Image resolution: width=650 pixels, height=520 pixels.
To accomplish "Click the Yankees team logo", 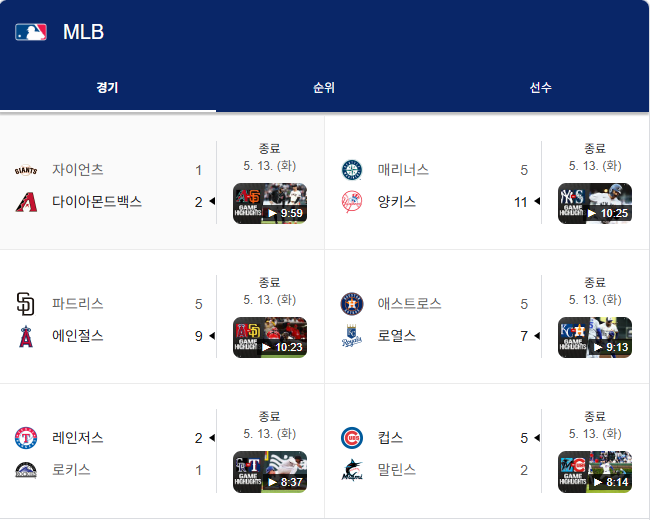I will (352, 202).
